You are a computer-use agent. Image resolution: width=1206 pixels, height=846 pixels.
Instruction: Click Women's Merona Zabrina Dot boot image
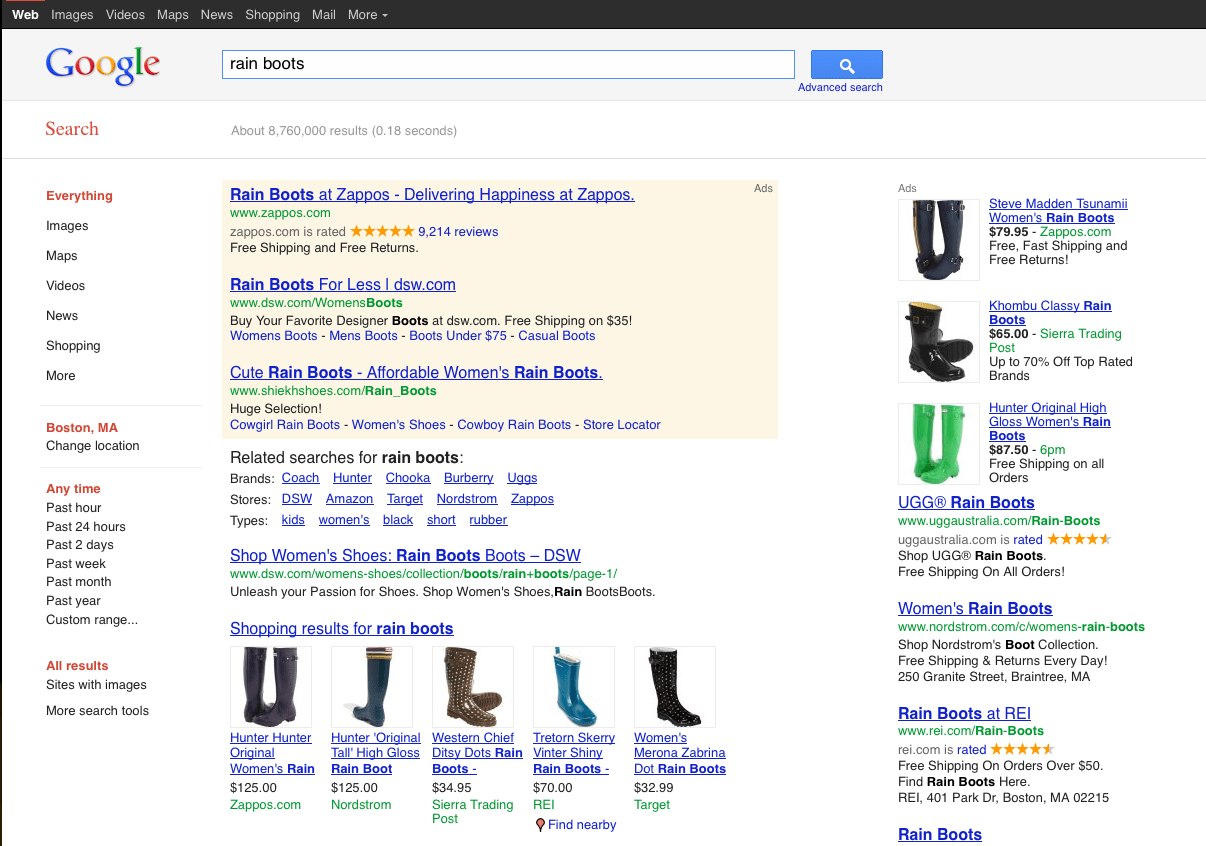pyautogui.click(x=675, y=687)
